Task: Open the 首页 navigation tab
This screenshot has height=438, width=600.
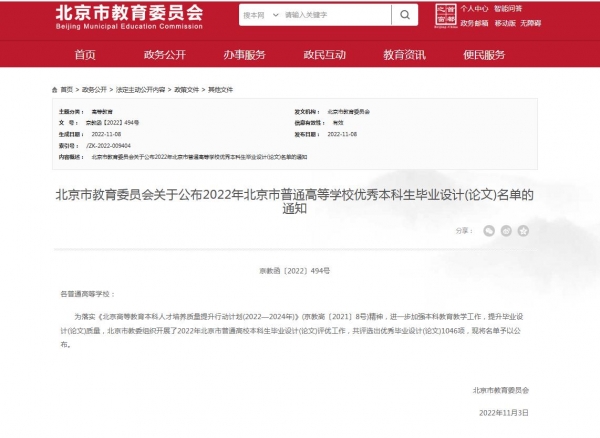Action: click(85, 54)
